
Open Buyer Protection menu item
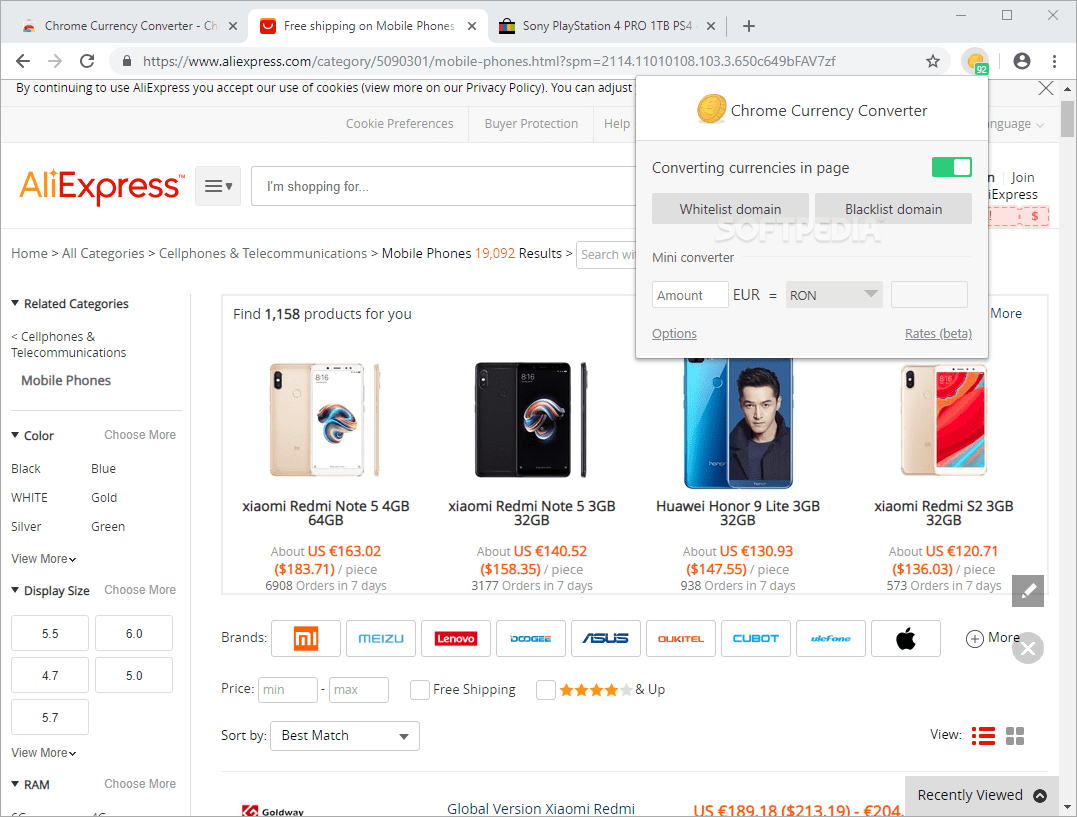tap(531, 124)
